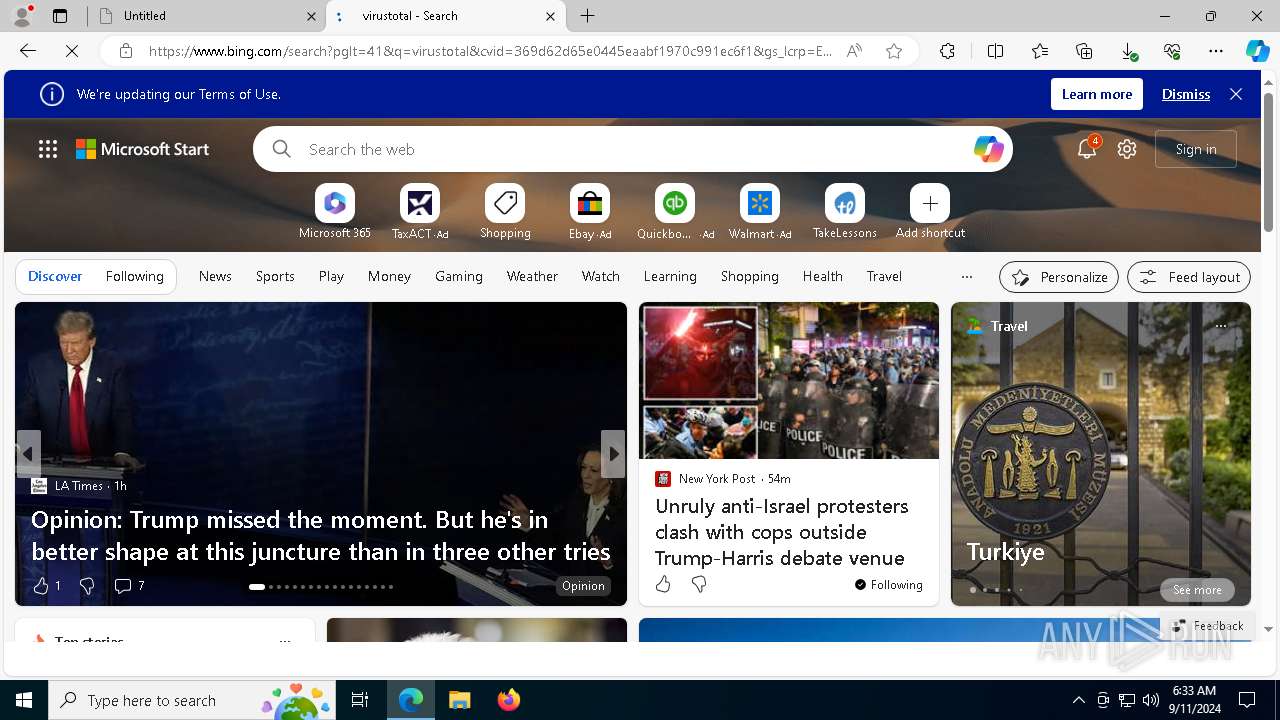1280x720 pixels.
Task: Toggle Following on New York Post story
Action: coord(888,585)
